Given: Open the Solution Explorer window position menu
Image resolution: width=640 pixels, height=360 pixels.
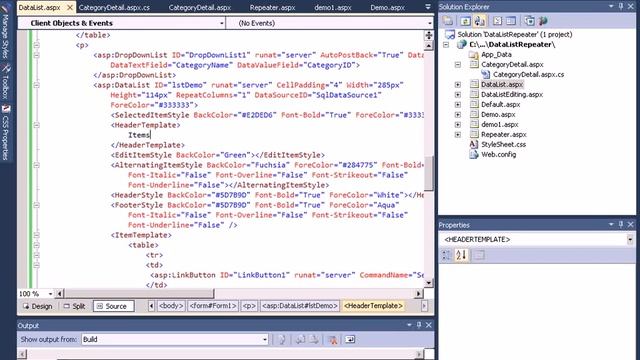Looking at the screenshot, I should click(x=611, y=7).
